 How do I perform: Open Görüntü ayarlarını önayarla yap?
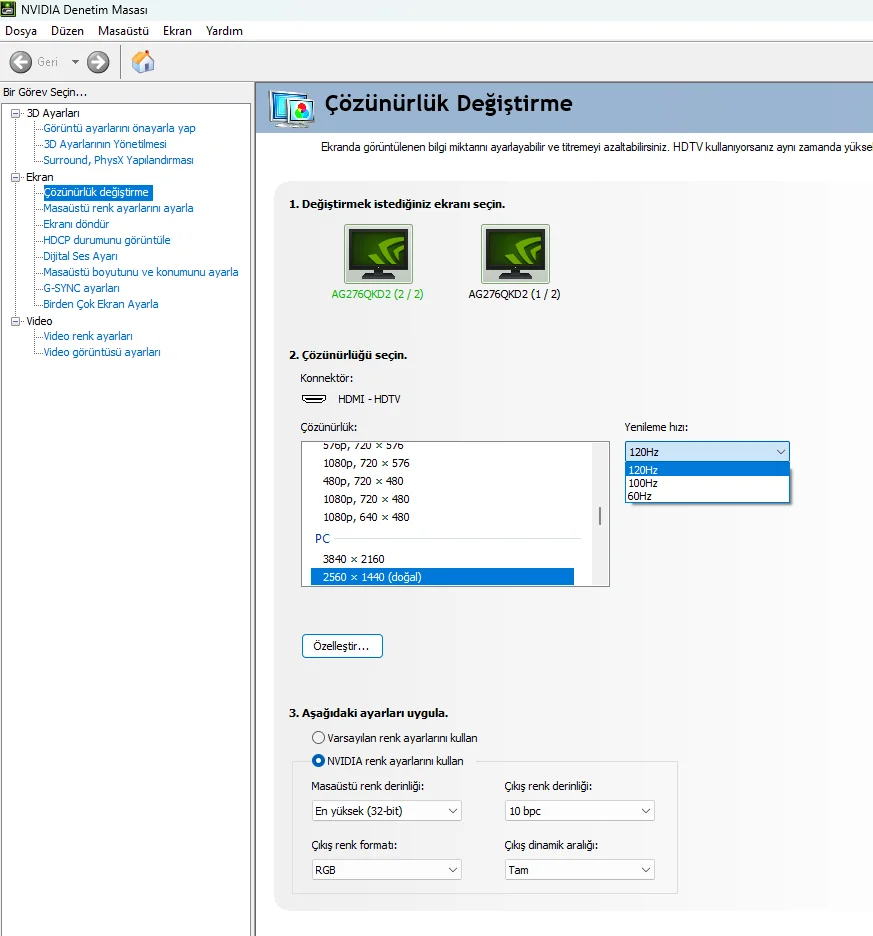[119, 128]
